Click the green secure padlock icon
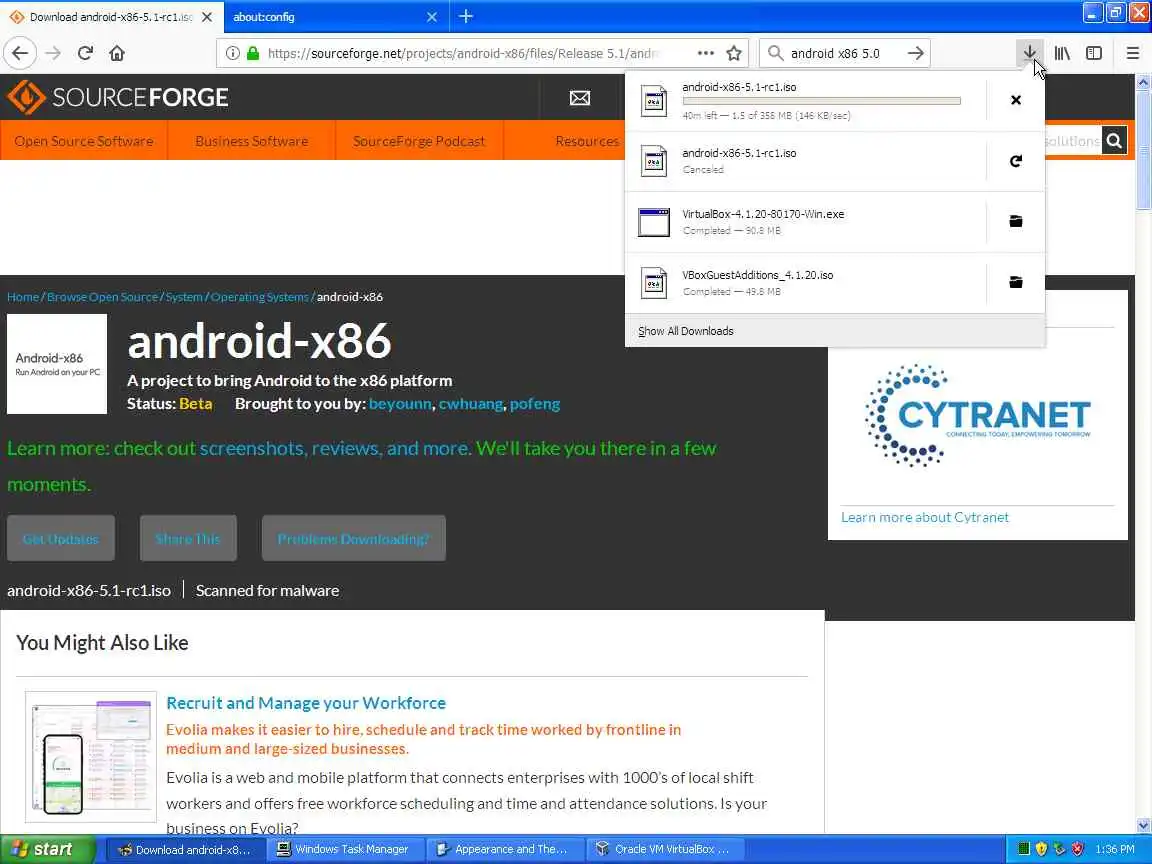The height and width of the screenshot is (864, 1152). click(x=253, y=53)
